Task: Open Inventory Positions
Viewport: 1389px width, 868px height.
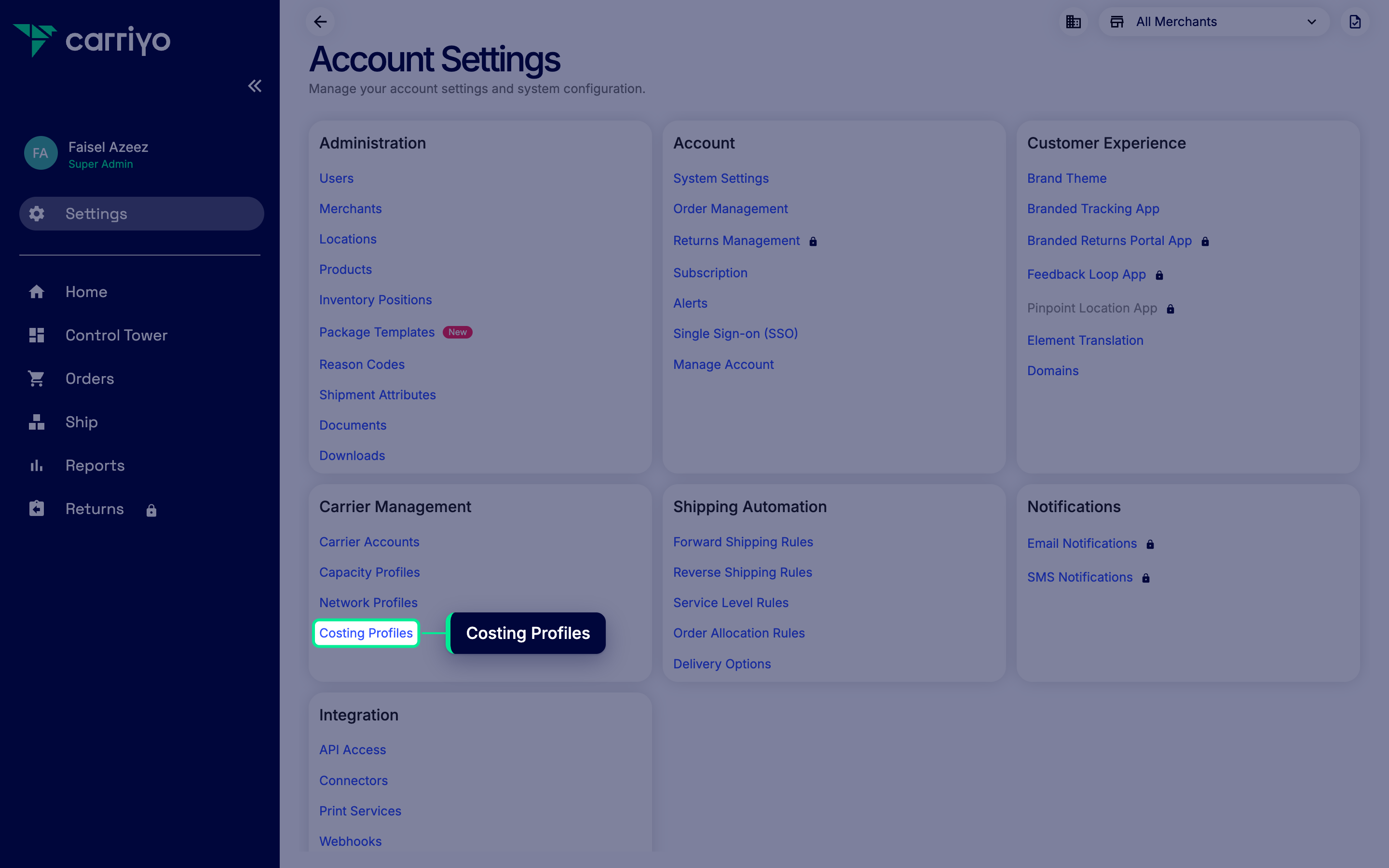Action: (375, 300)
